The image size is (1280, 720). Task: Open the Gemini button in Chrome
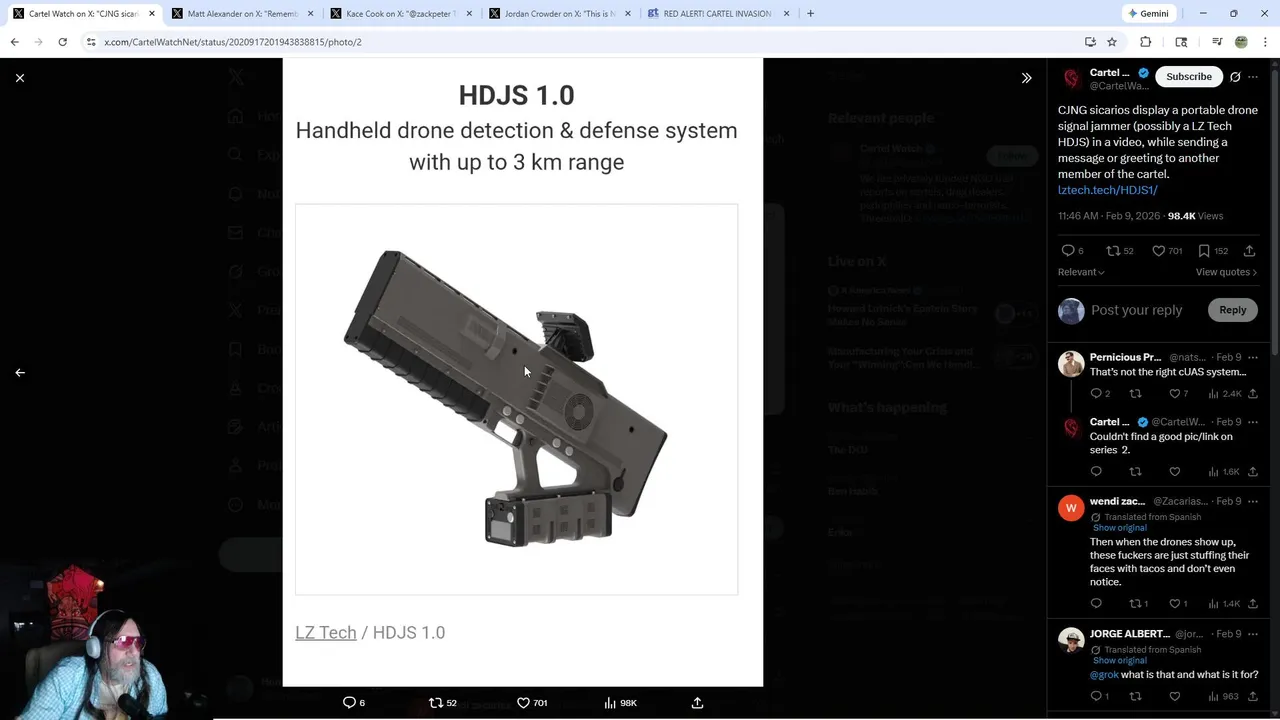coord(1148,14)
